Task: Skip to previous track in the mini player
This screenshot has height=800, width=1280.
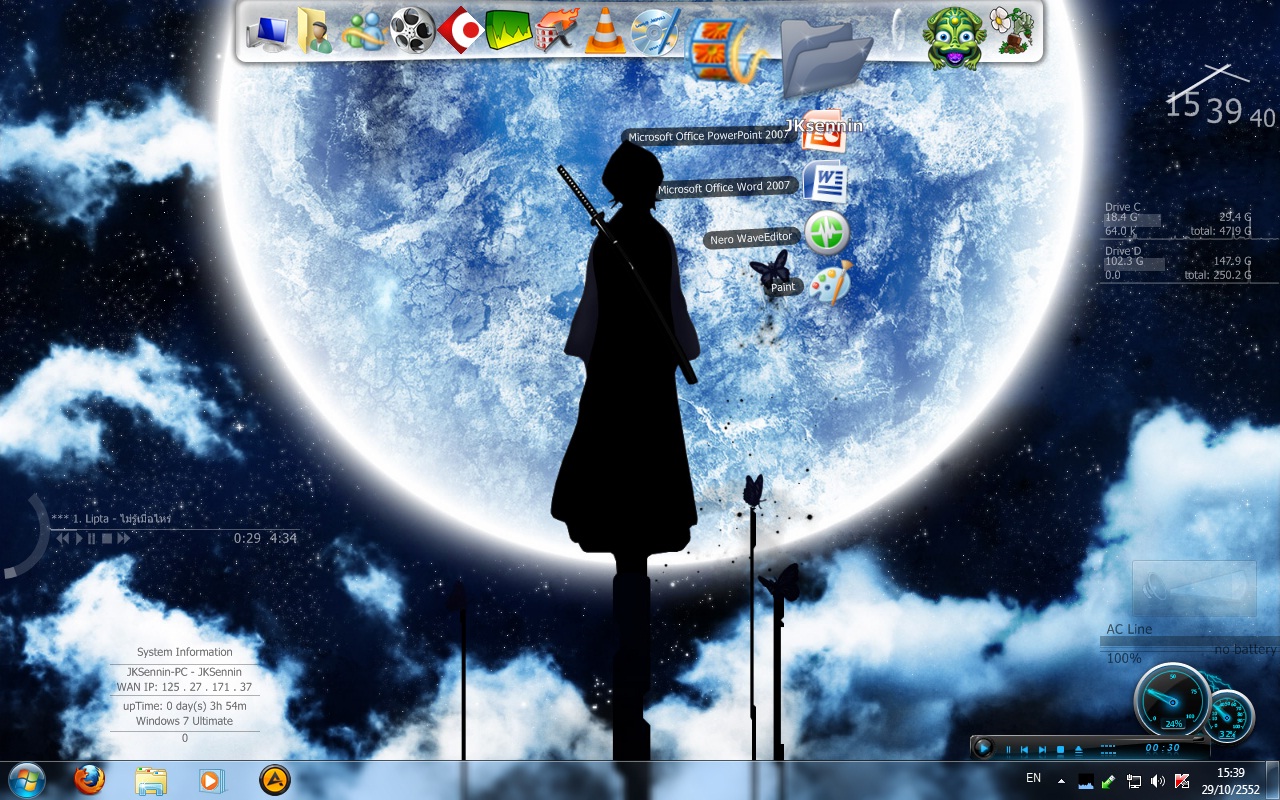Action: (x=1025, y=749)
